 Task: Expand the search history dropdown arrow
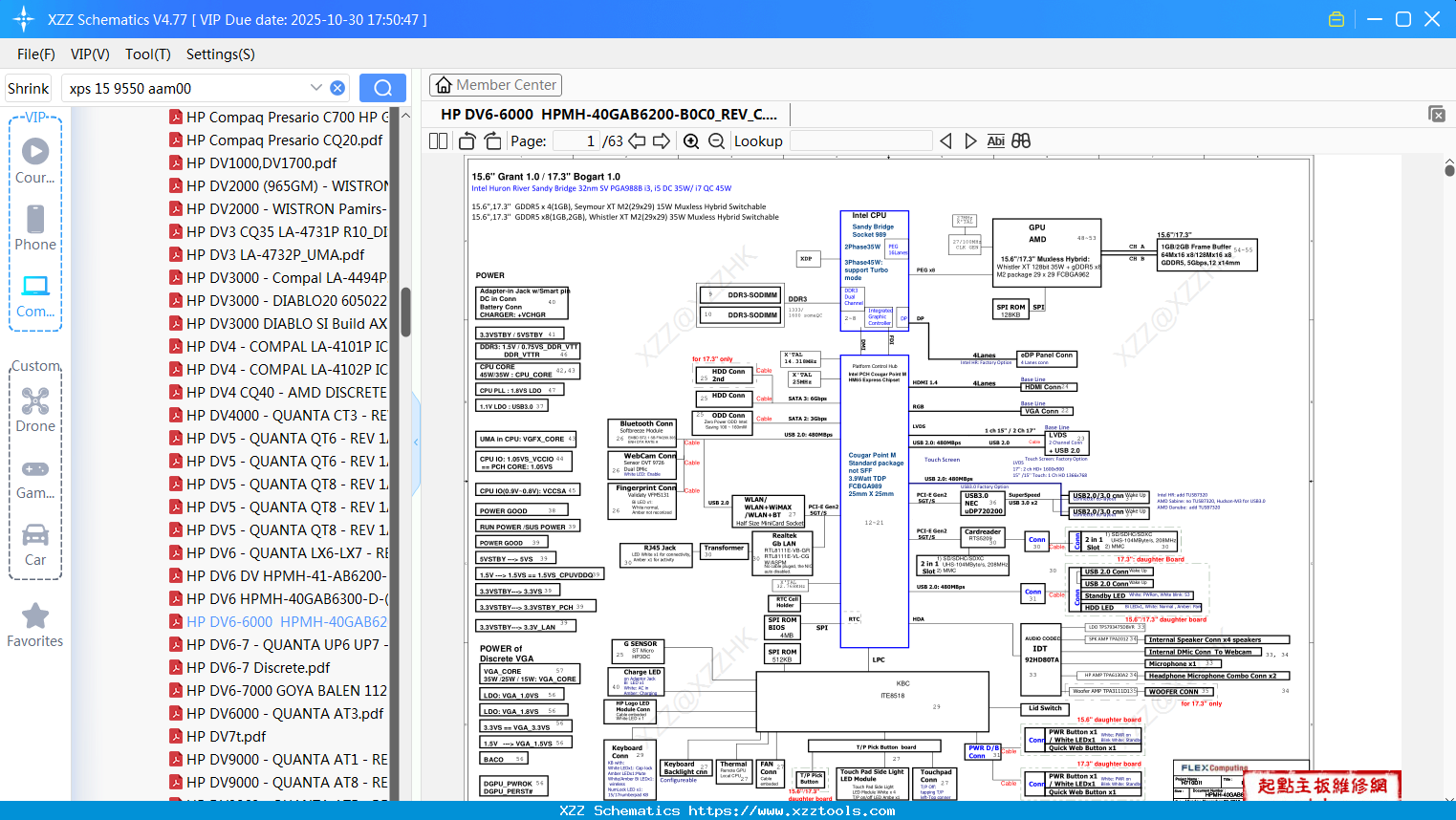point(316,88)
